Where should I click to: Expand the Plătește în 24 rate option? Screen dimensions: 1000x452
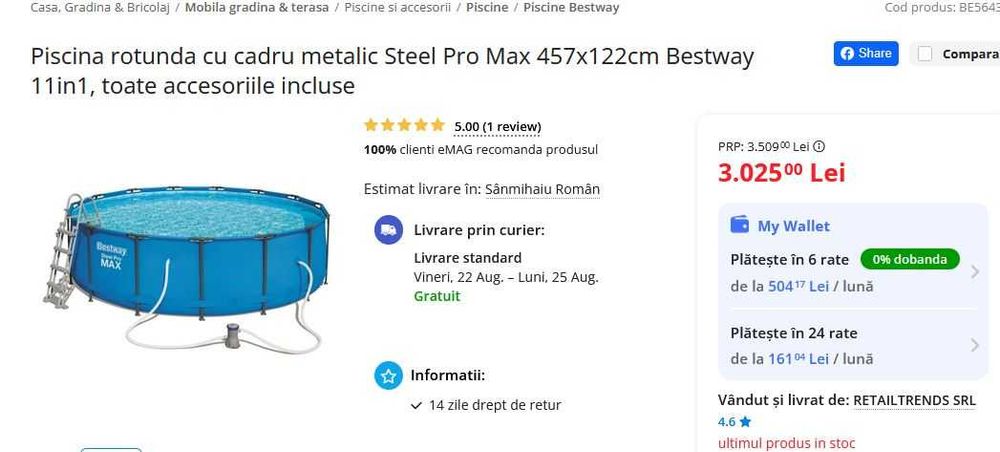tap(975, 345)
